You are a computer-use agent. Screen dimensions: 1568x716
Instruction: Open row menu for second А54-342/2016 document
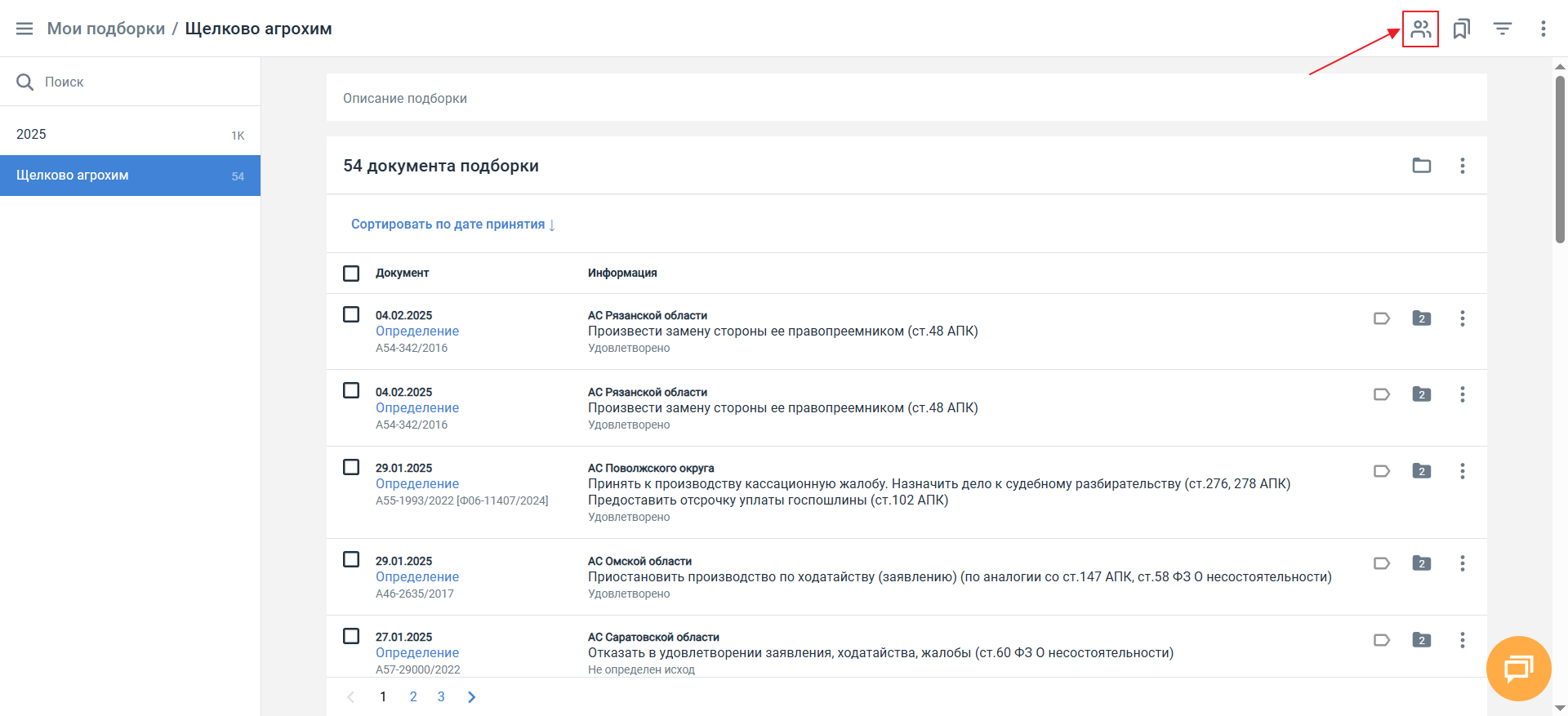1463,394
